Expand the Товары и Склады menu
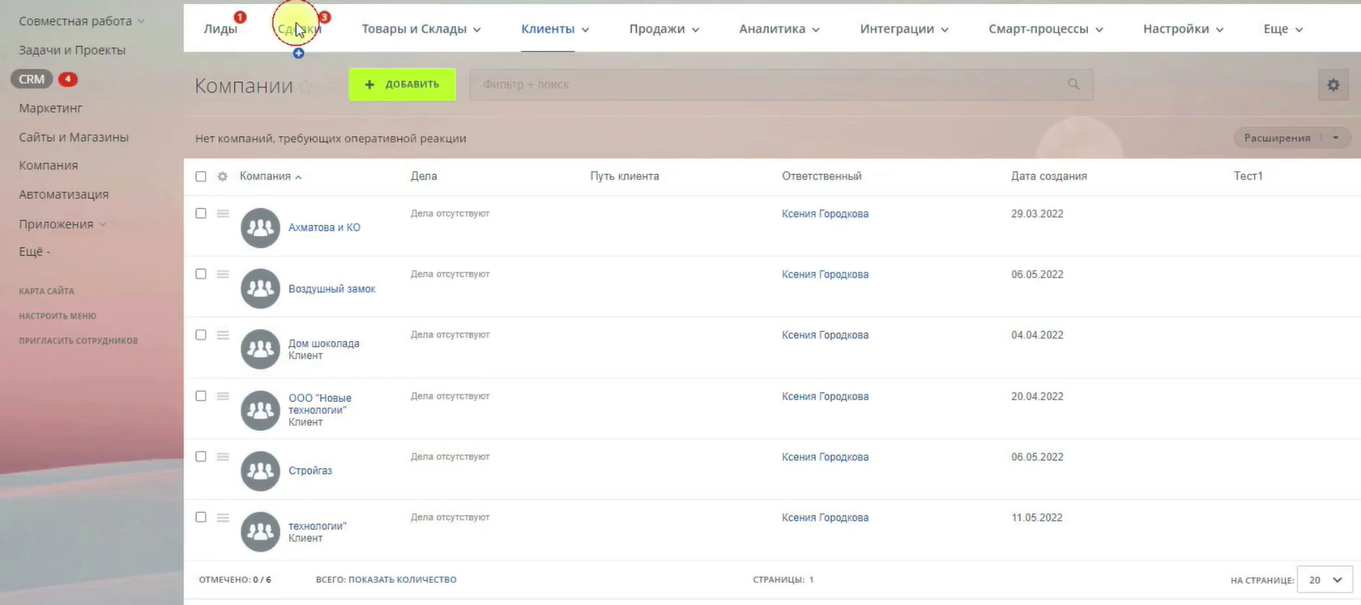This screenshot has height=605, width=1361. click(421, 29)
